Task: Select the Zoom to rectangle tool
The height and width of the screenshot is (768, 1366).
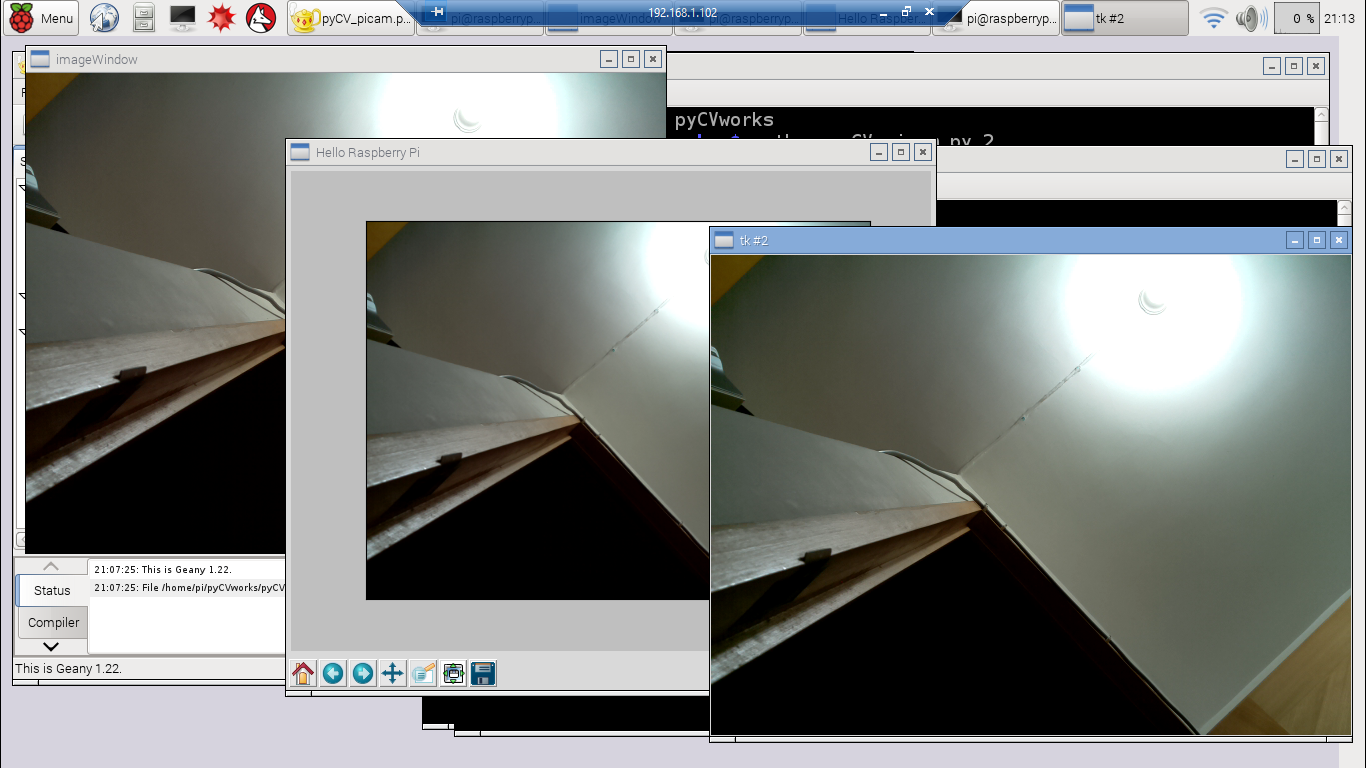Action: pyautogui.click(x=423, y=674)
